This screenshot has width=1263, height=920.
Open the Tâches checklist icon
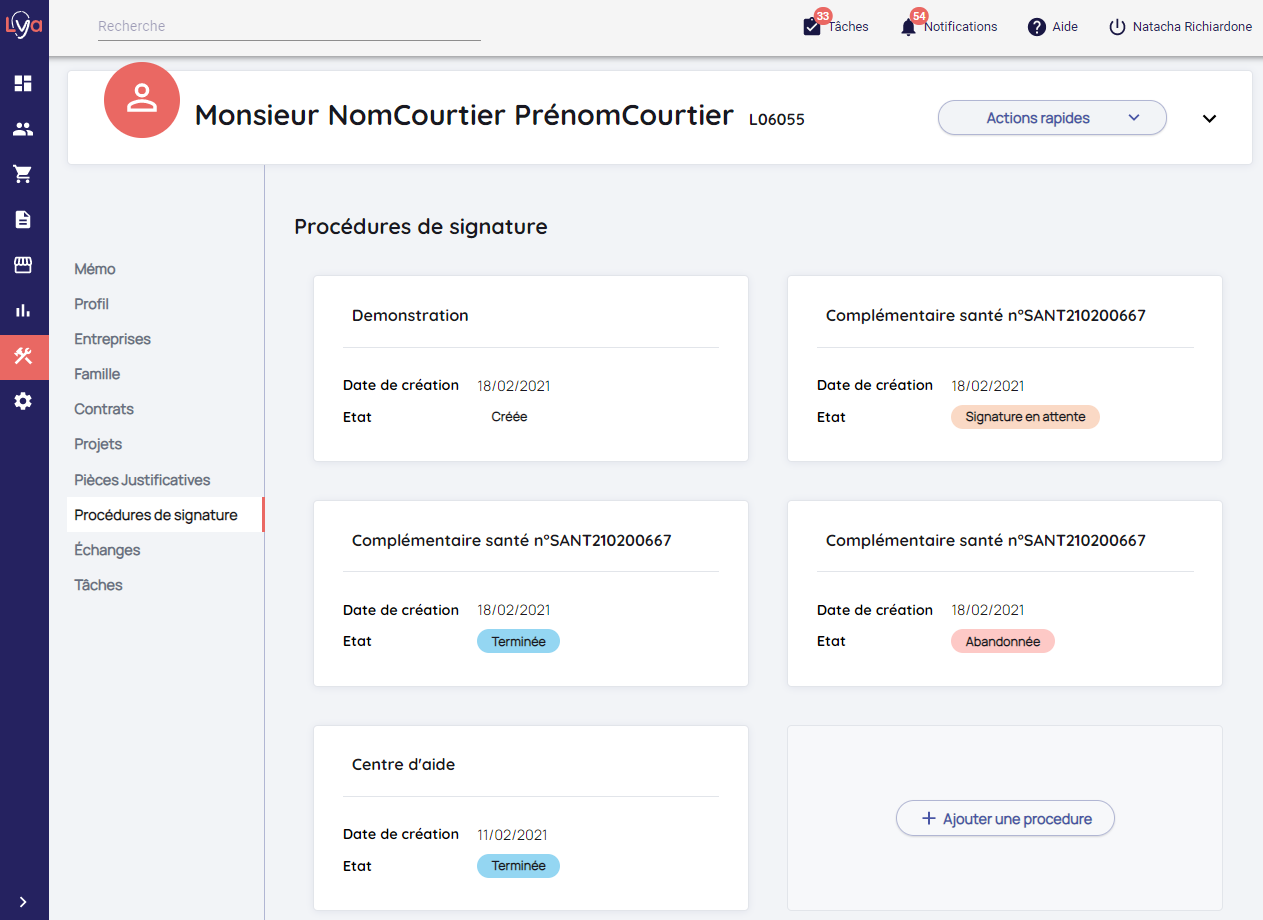click(x=812, y=27)
